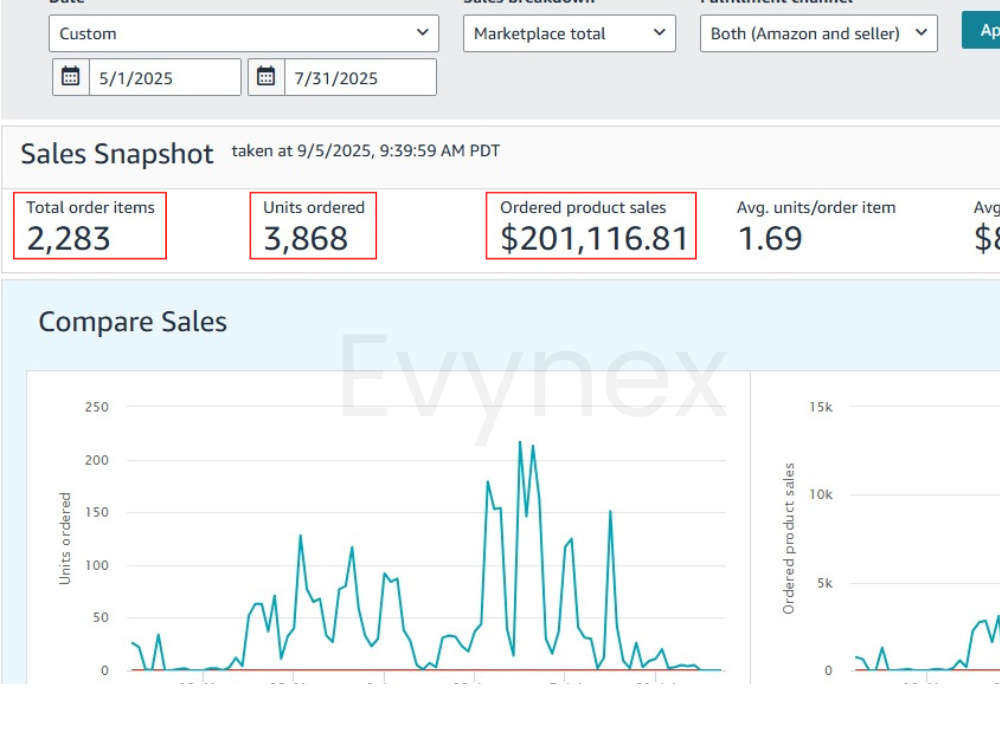The image size is (1000, 750).
Task: Click the end date field 7/31/2025
Action: (360, 78)
